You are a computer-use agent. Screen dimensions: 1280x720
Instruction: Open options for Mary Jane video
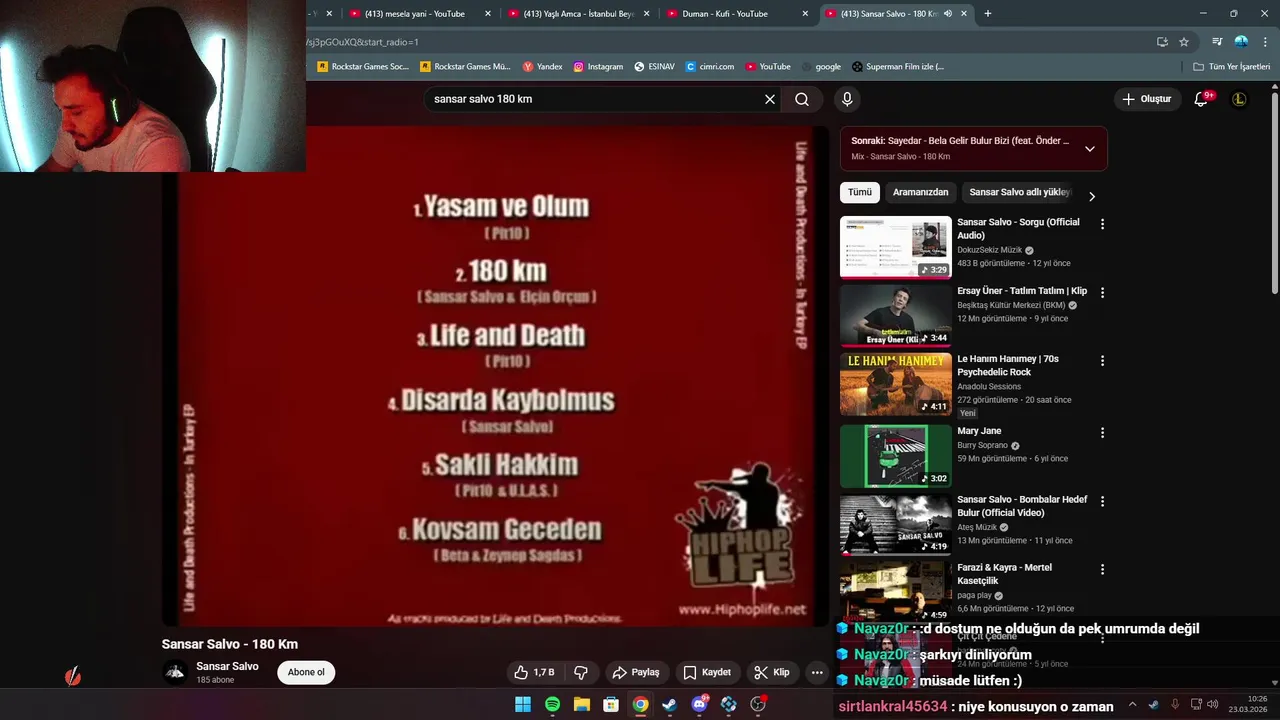tap(1102, 433)
